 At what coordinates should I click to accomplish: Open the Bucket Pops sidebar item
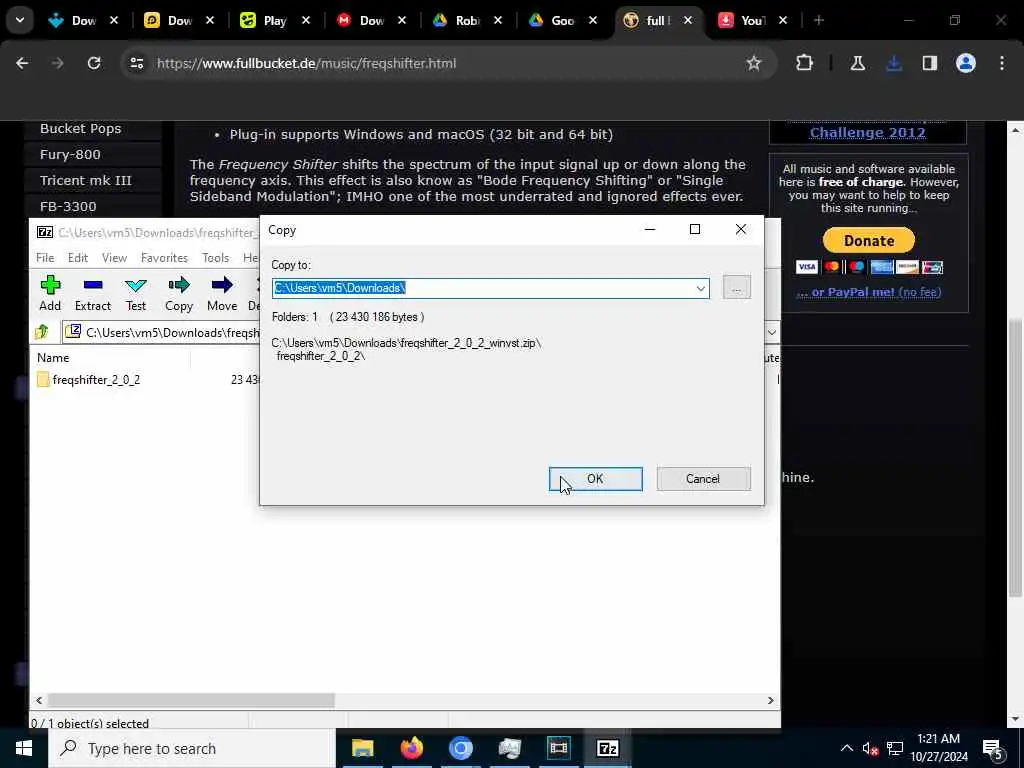[x=80, y=129]
